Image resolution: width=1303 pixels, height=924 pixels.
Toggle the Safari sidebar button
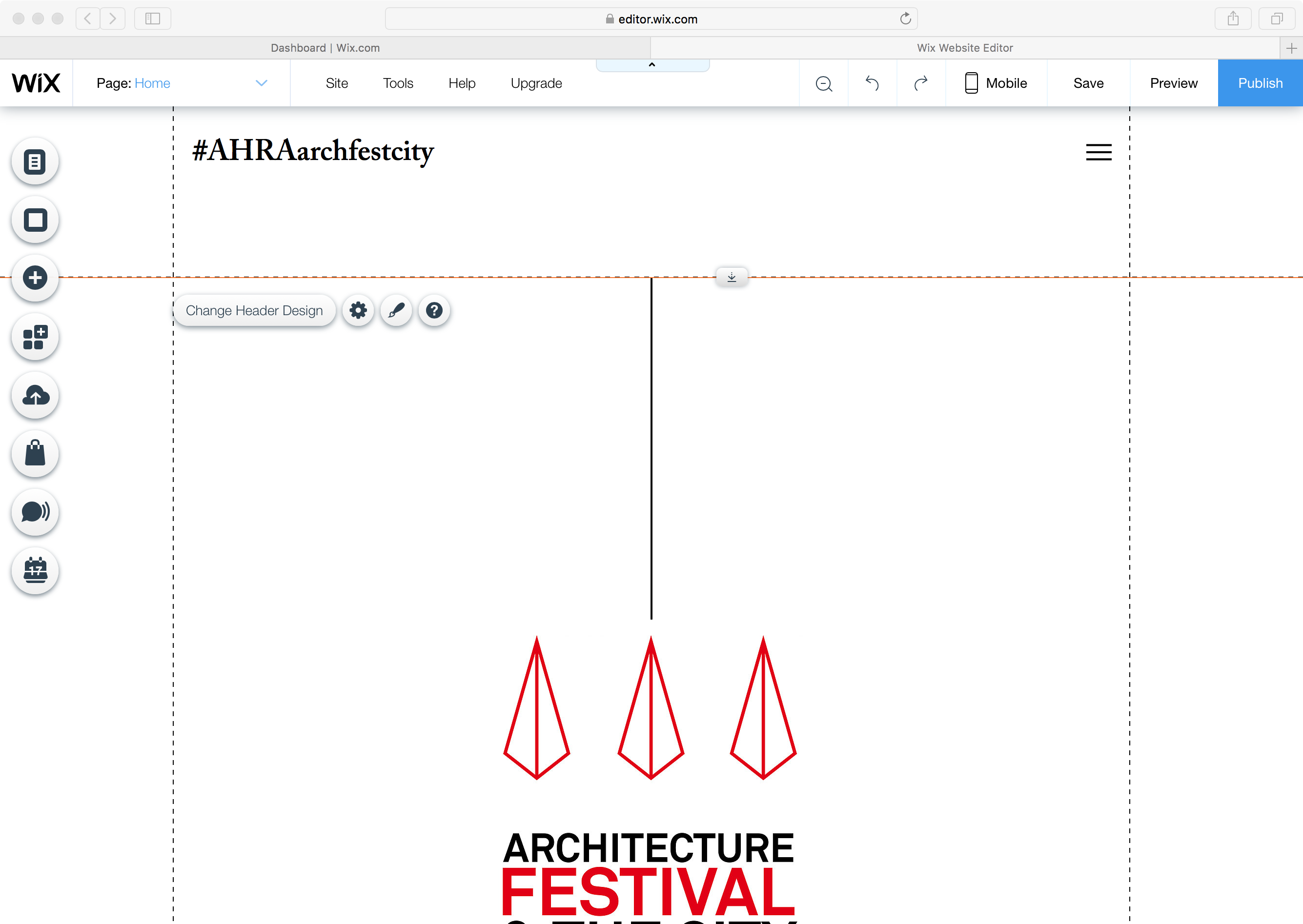152,19
